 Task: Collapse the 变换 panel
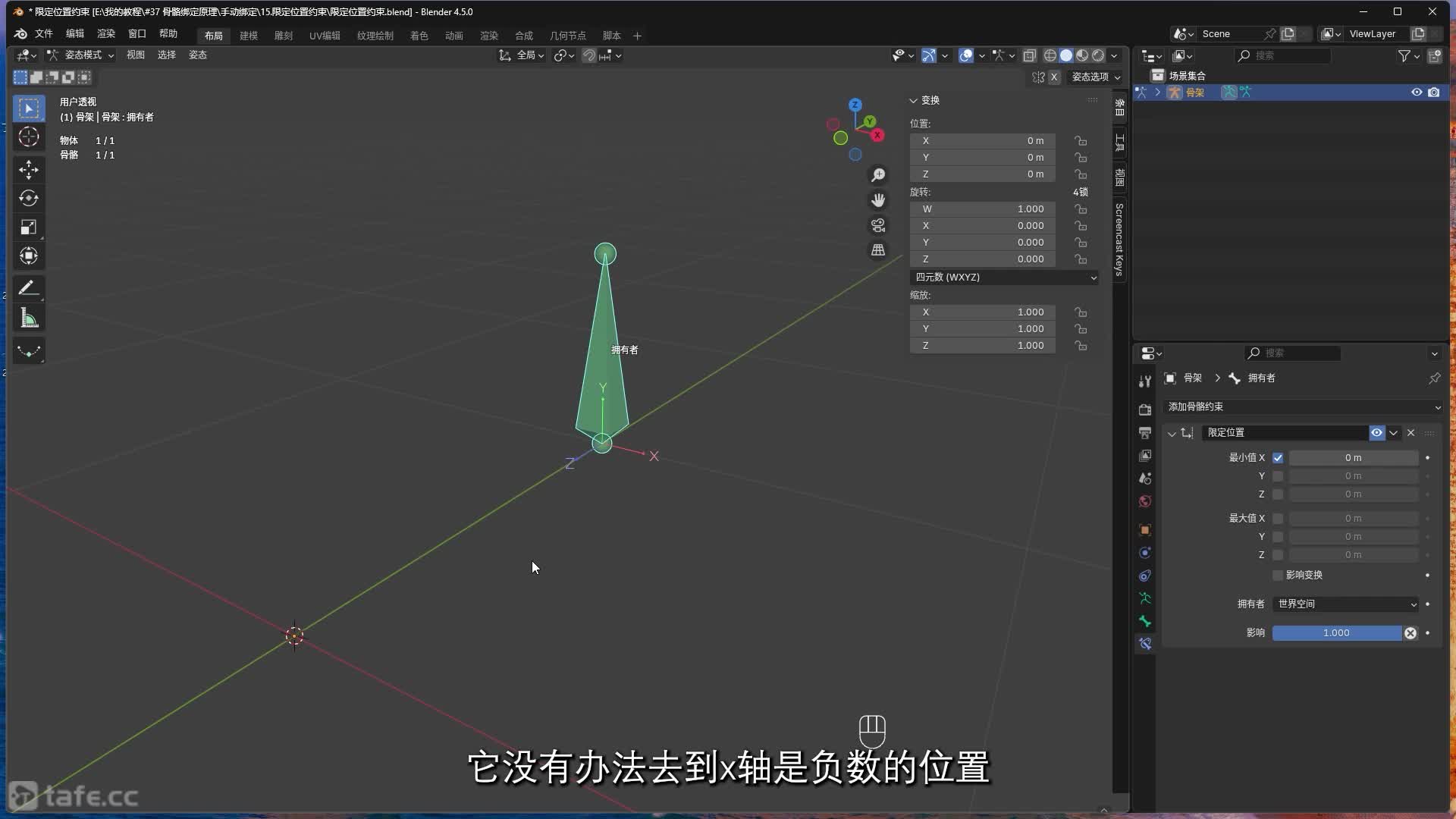(x=913, y=101)
